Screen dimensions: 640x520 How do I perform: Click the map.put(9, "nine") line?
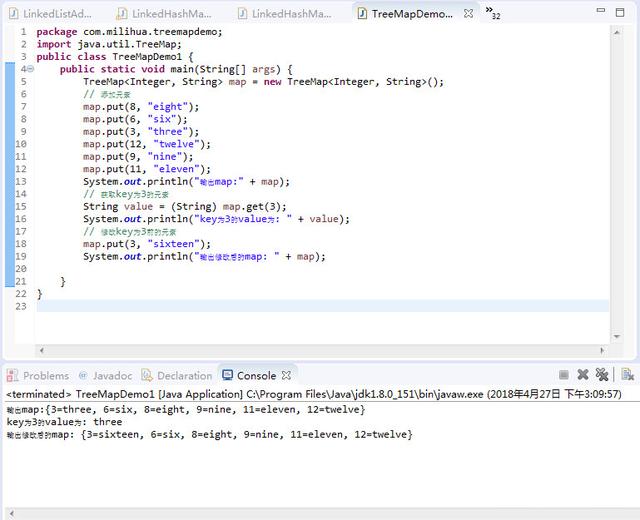[138, 157]
